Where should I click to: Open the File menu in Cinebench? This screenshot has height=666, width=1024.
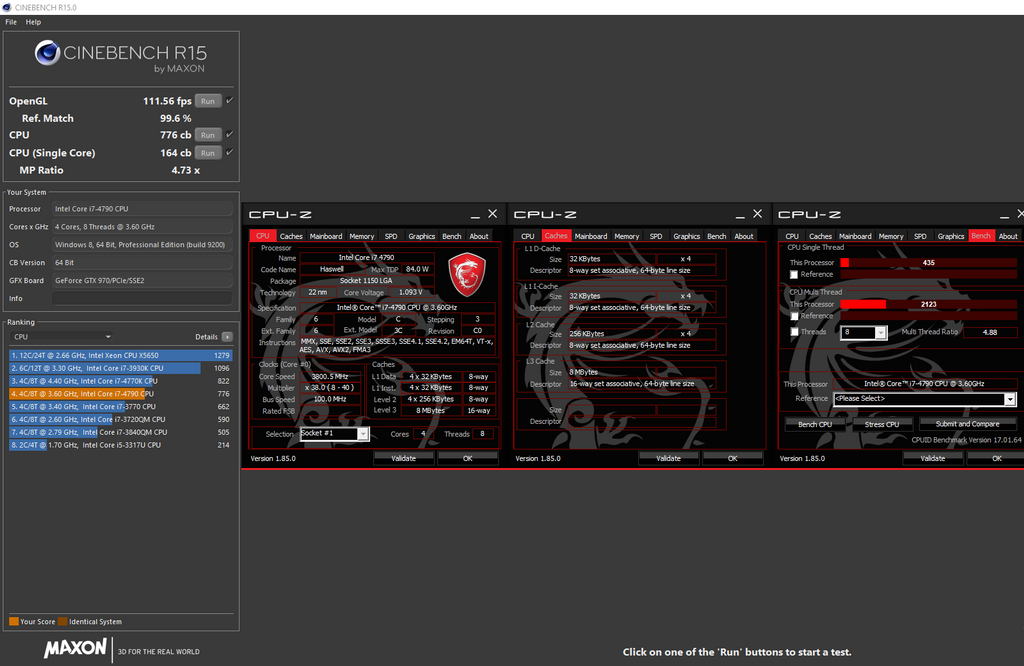click(x=10, y=21)
